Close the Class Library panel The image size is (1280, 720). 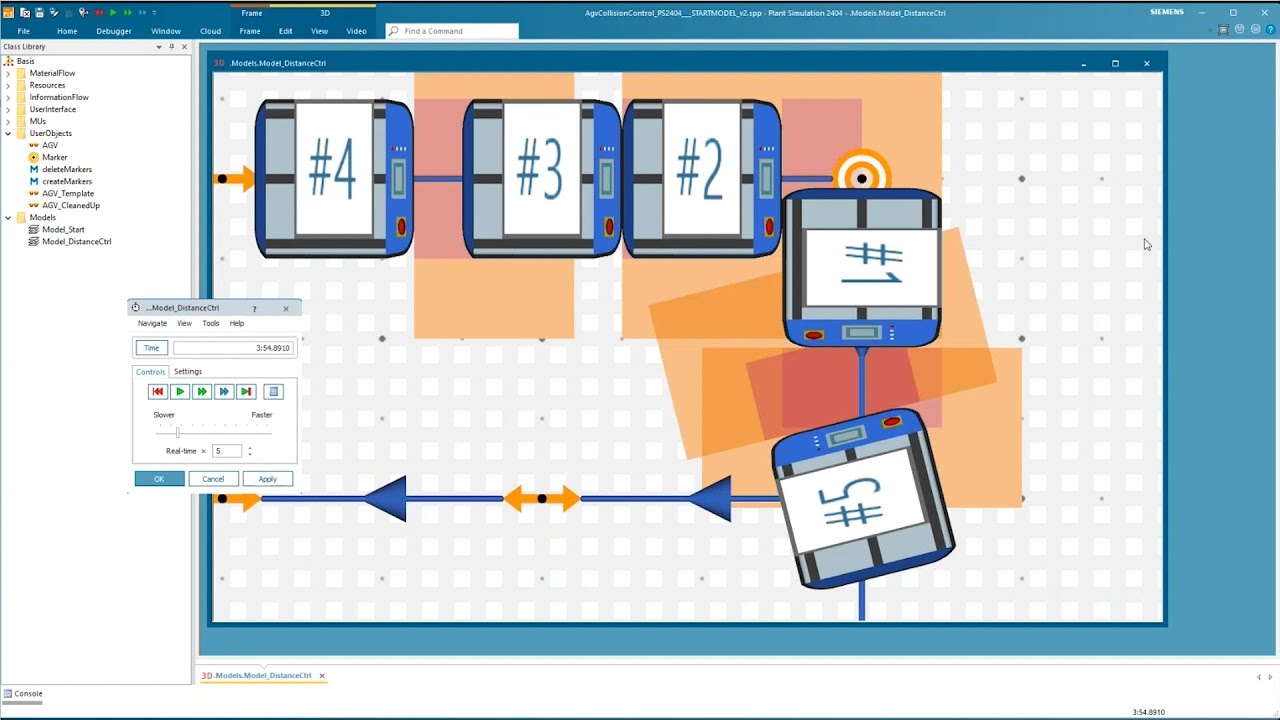184,47
